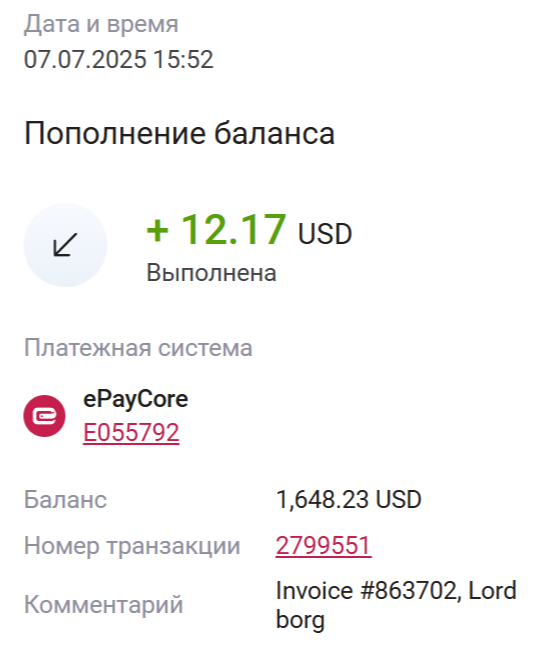The width and height of the screenshot is (541, 667).
Task: Click the Выполнена status text
Action: point(211,273)
